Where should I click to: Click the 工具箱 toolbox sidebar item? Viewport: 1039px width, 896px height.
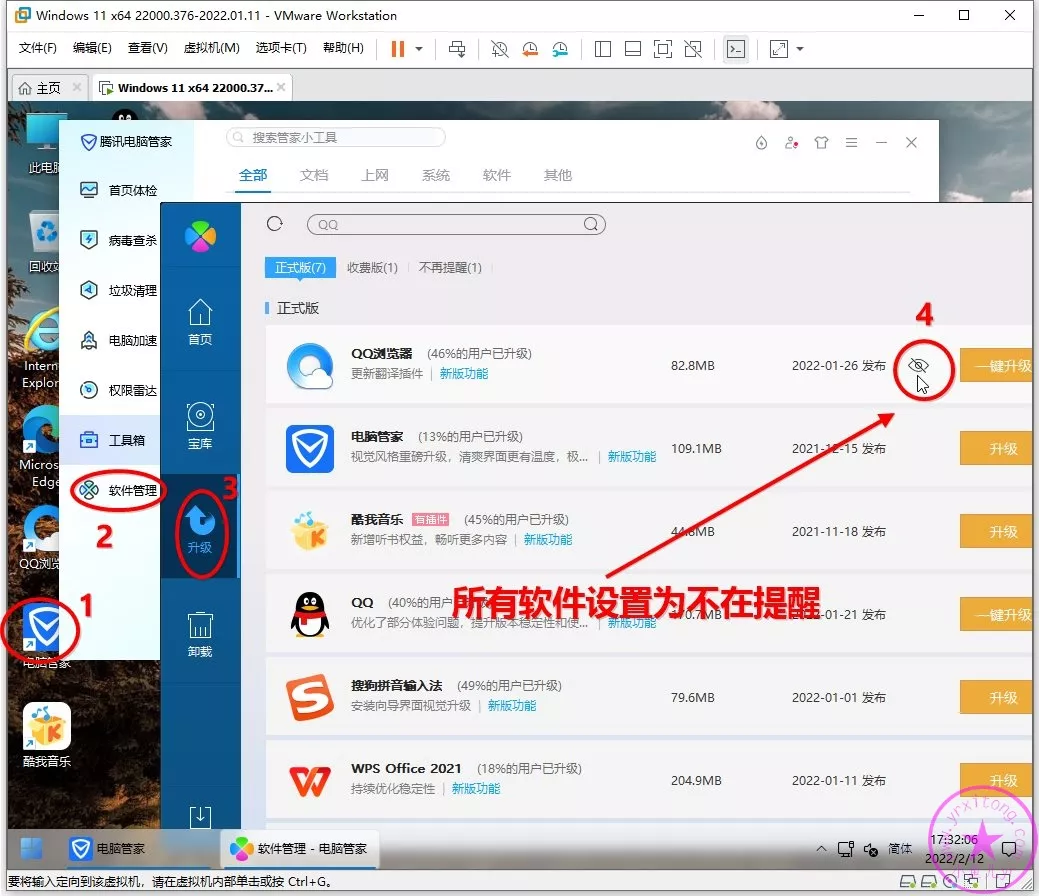[118, 440]
